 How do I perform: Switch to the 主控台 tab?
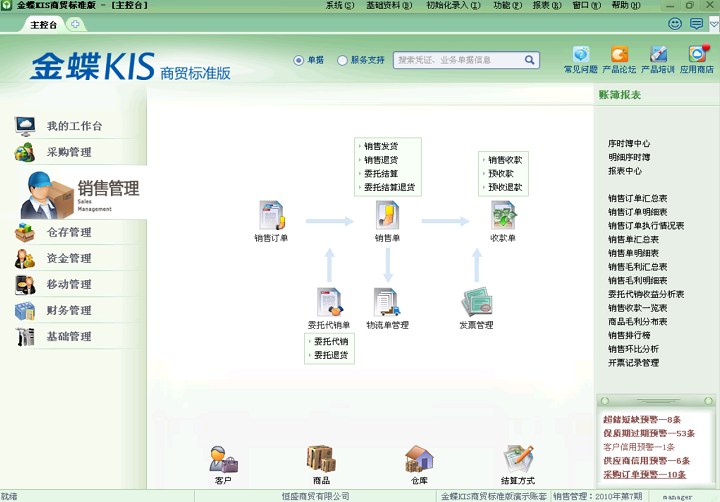coord(43,25)
